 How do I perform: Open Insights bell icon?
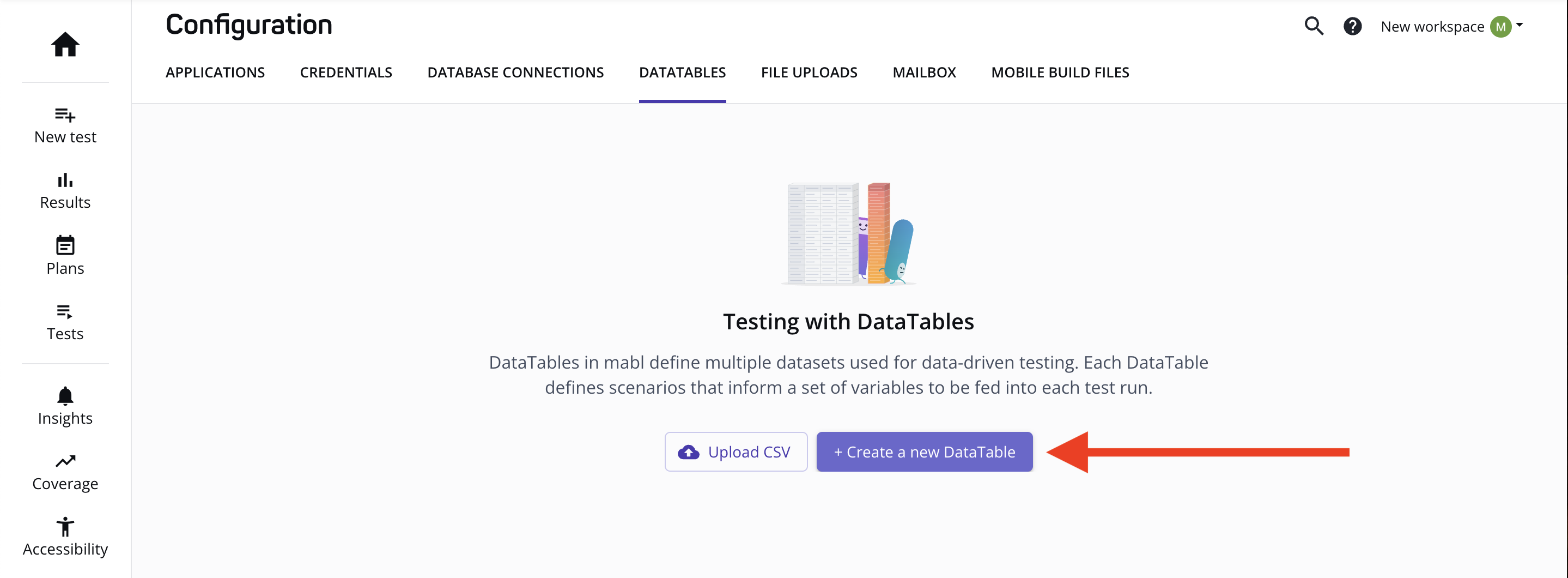pos(65,396)
